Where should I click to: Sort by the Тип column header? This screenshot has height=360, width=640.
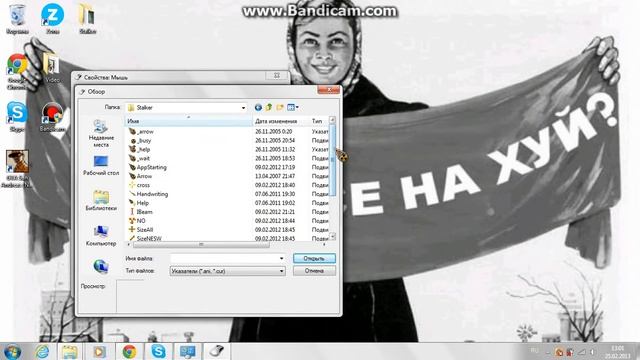(319, 121)
